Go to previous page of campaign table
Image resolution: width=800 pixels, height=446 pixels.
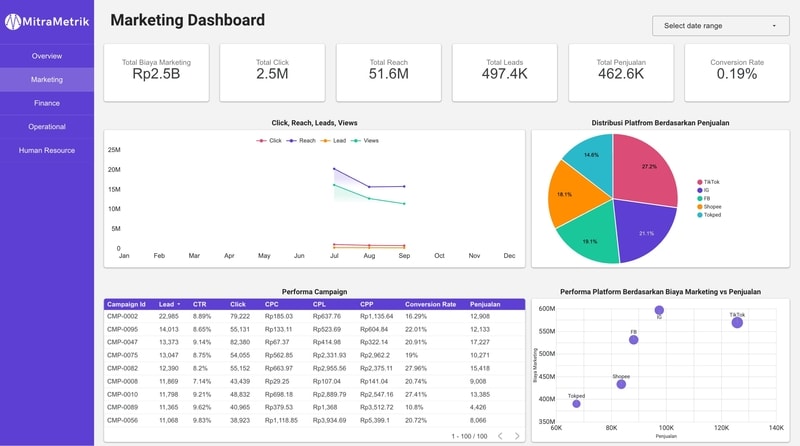[x=501, y=436]
